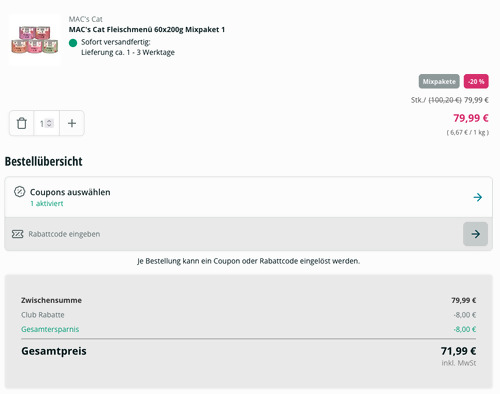Click the Club Rabatte label
Screen dimensions: 500x394
click(x=43, y=315)
